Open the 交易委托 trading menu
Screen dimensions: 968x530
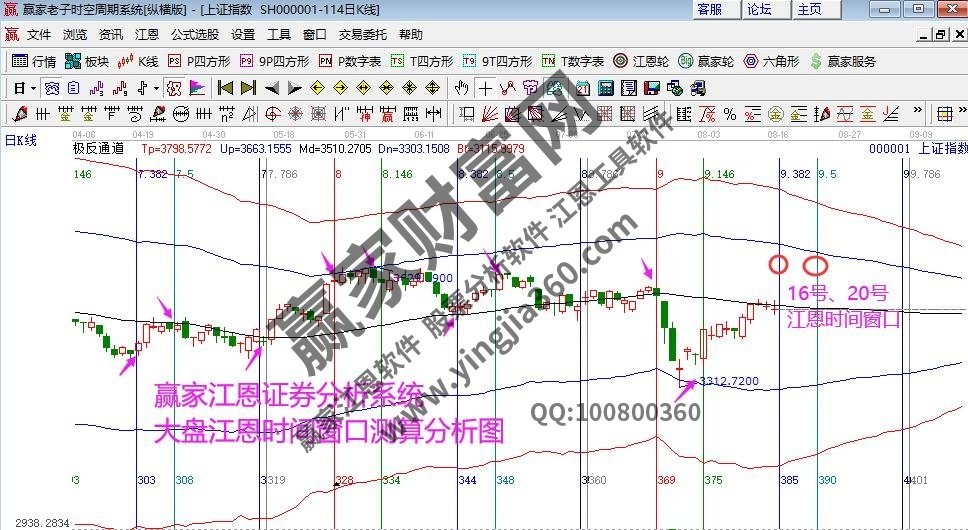(x=364, y=34)
